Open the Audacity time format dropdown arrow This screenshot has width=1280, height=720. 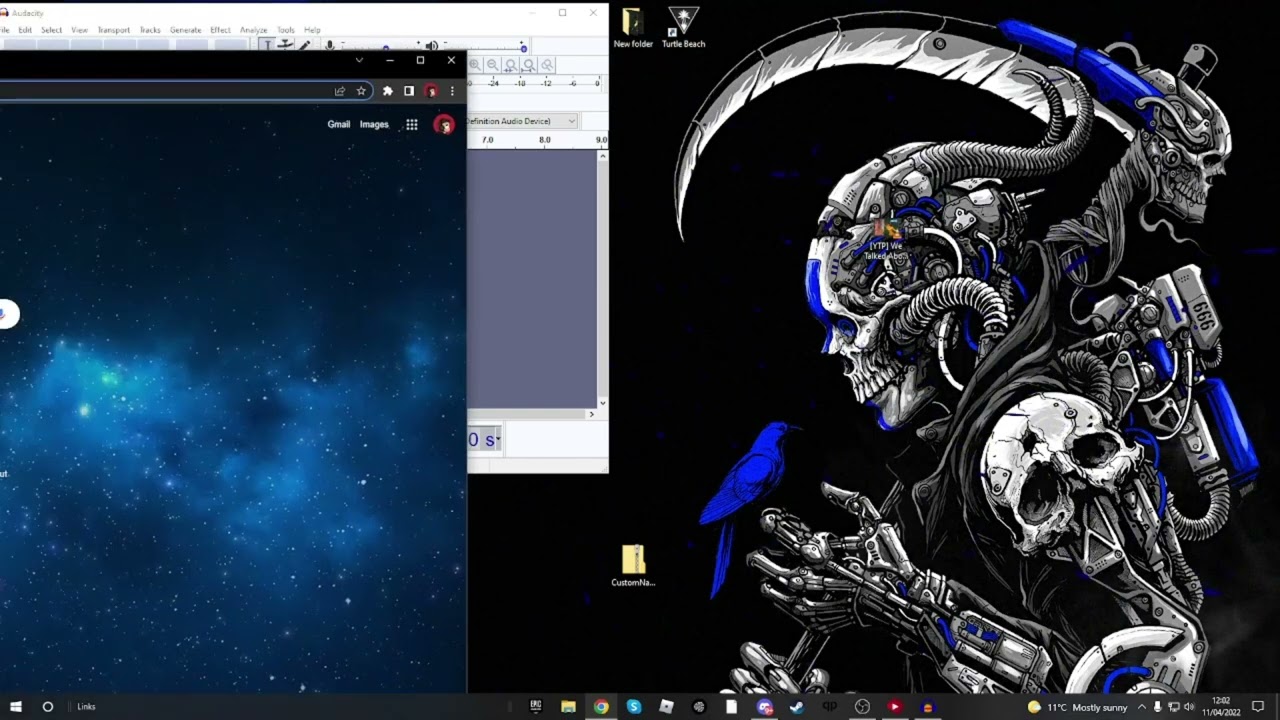pos(496,440)
